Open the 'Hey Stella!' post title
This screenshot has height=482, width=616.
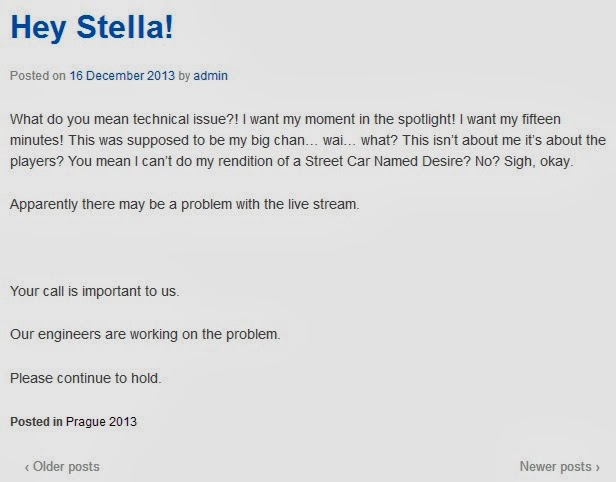(x=92, y=27)
